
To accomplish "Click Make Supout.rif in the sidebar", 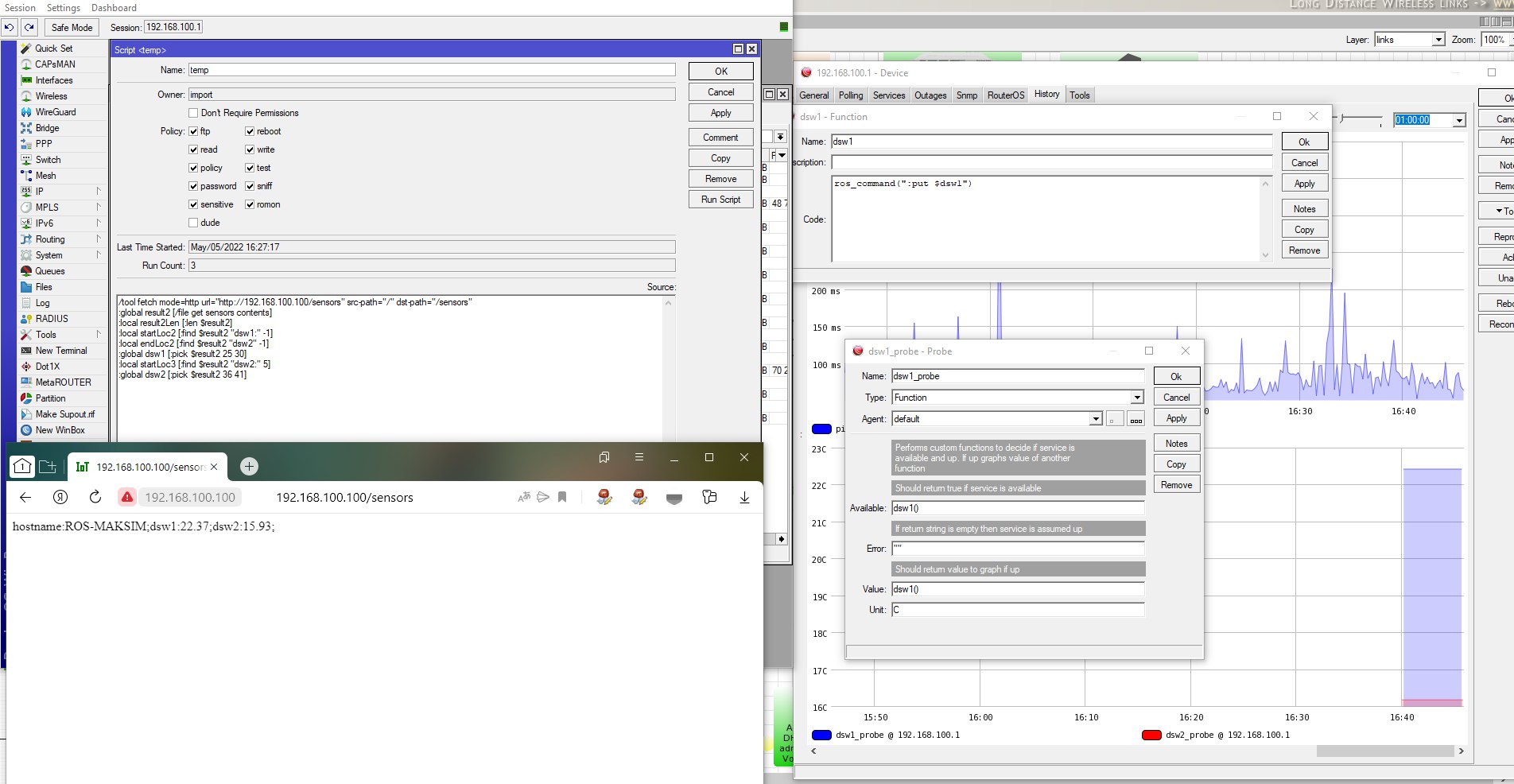I will click(64, 414).
